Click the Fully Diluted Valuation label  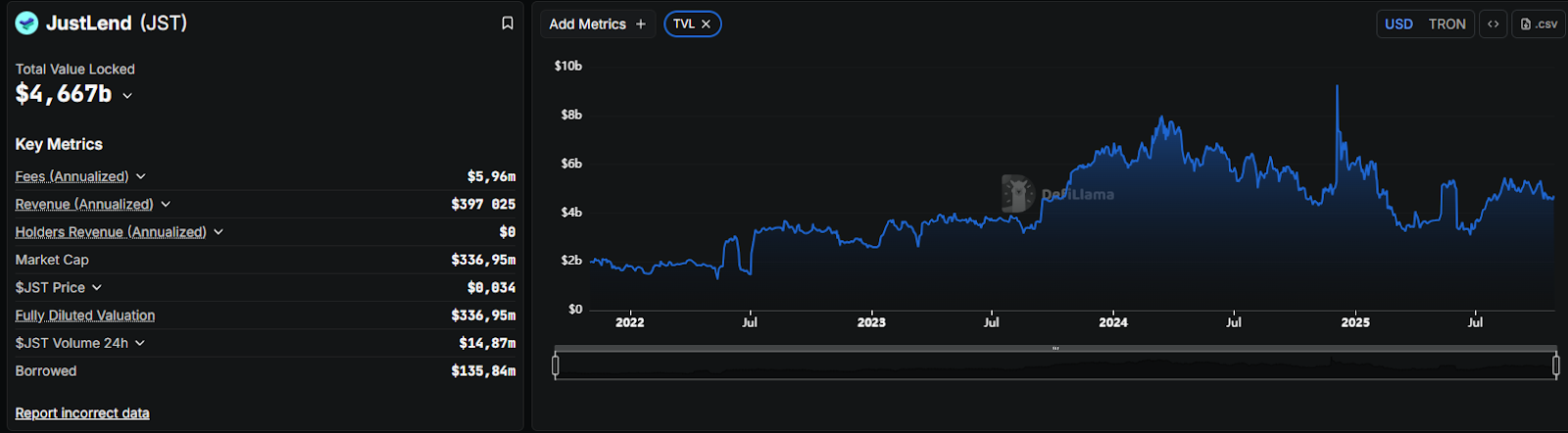coord(85,315)
